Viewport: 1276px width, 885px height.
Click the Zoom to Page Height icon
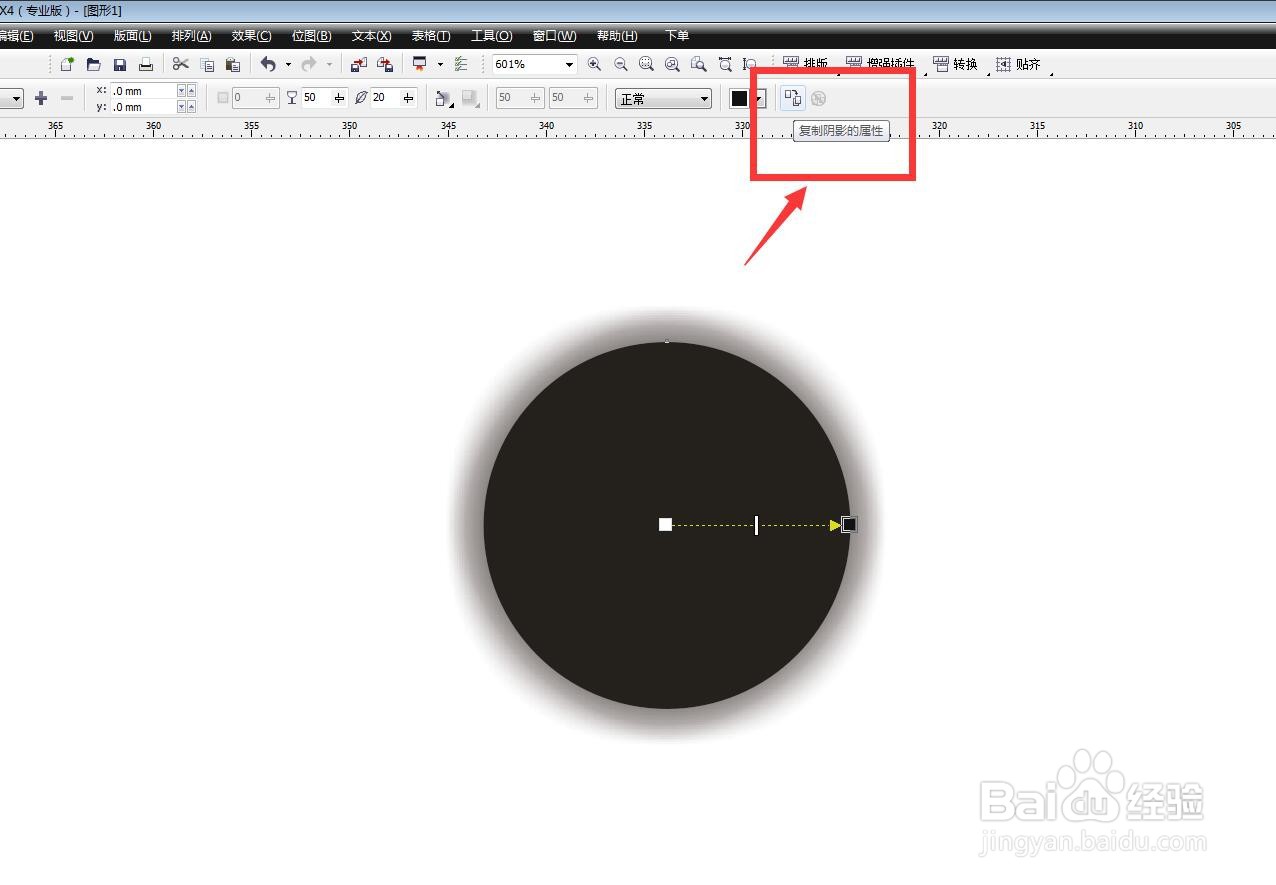[x=749, y=64]
